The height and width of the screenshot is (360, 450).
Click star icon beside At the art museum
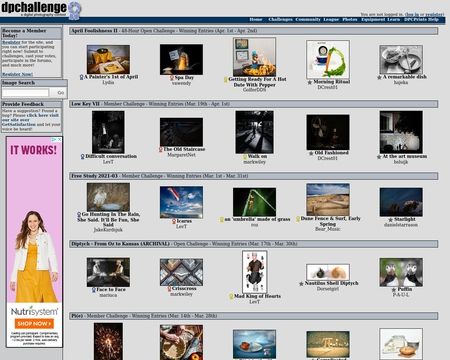(379, 156)
